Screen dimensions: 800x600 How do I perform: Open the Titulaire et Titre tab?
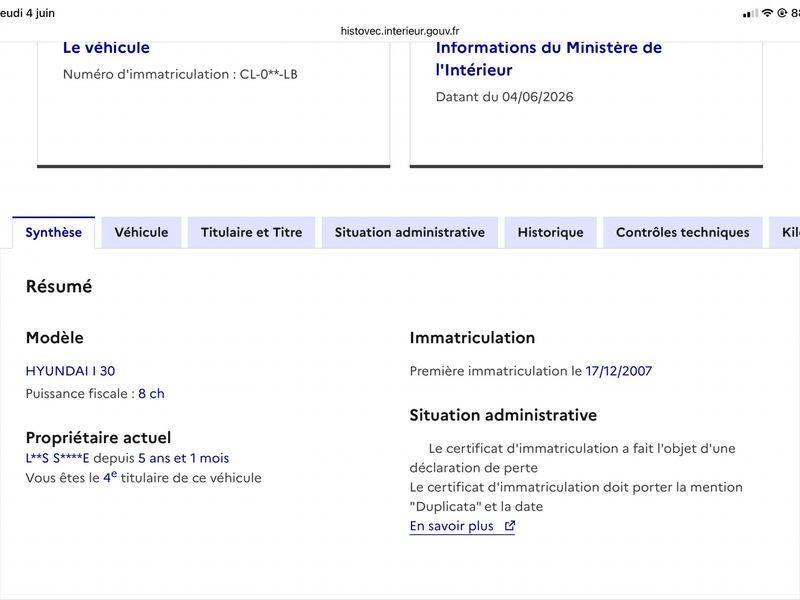(x=252, y=233)
